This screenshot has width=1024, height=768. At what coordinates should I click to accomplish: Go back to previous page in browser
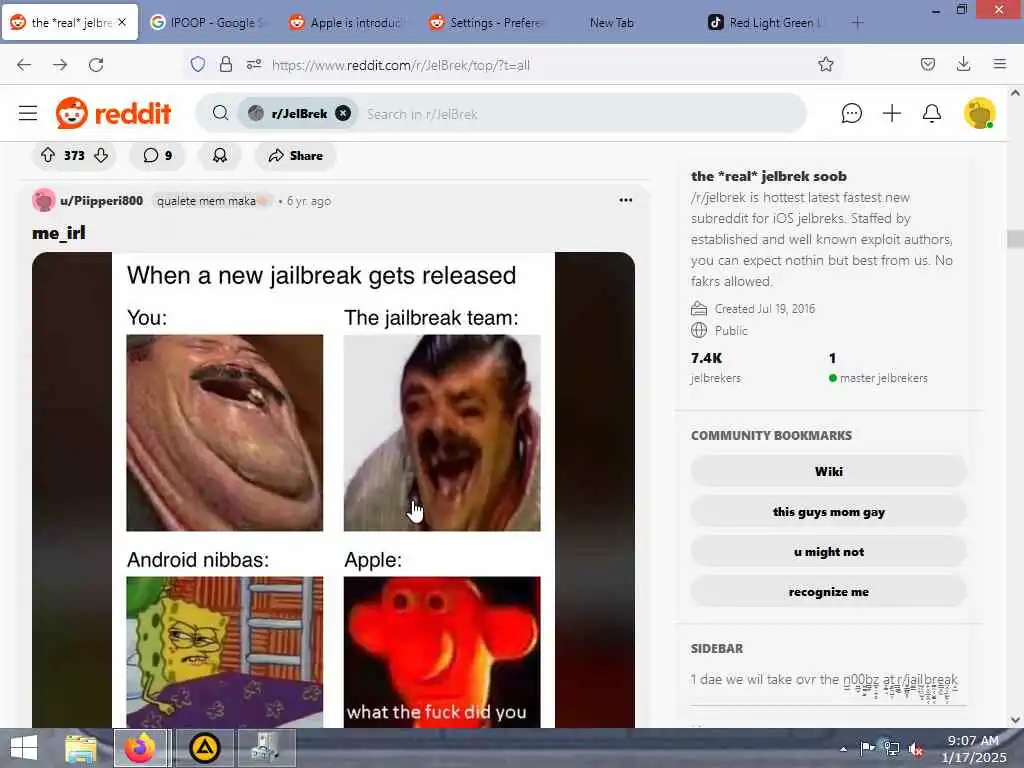(24, 65)
